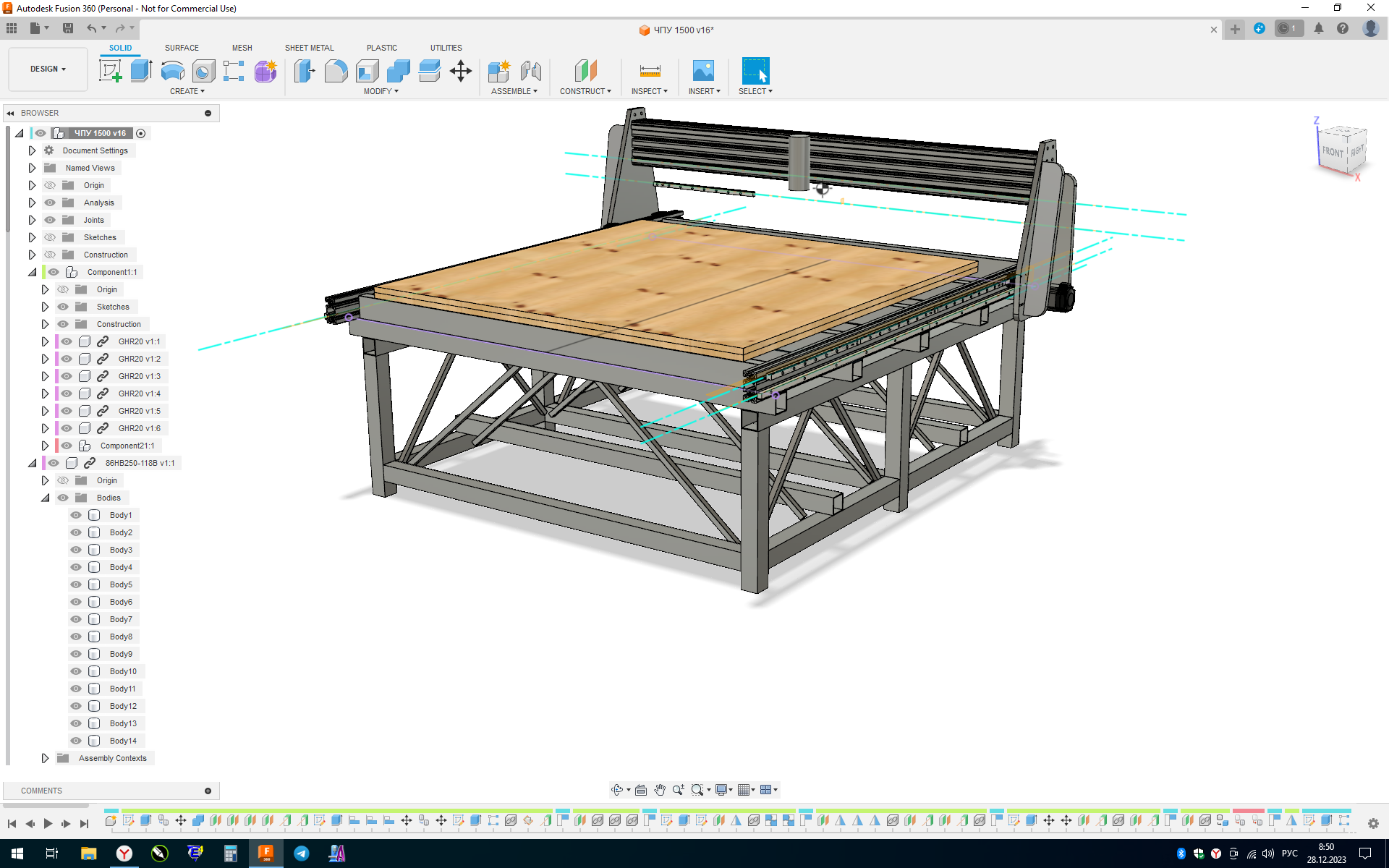Click the Insert image icon
Viewport: 1389px width, 868px height.
click(703, 71)
